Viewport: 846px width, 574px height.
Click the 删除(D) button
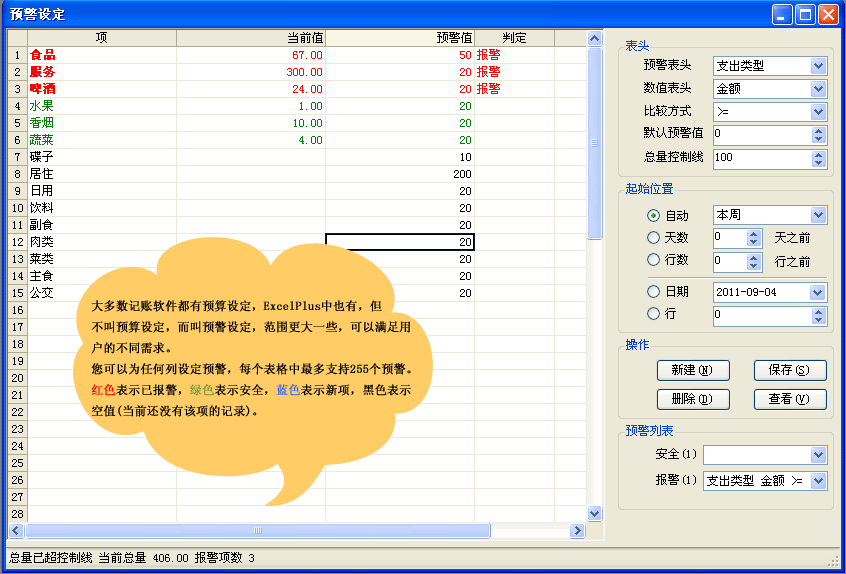click(x=693, y=400)
